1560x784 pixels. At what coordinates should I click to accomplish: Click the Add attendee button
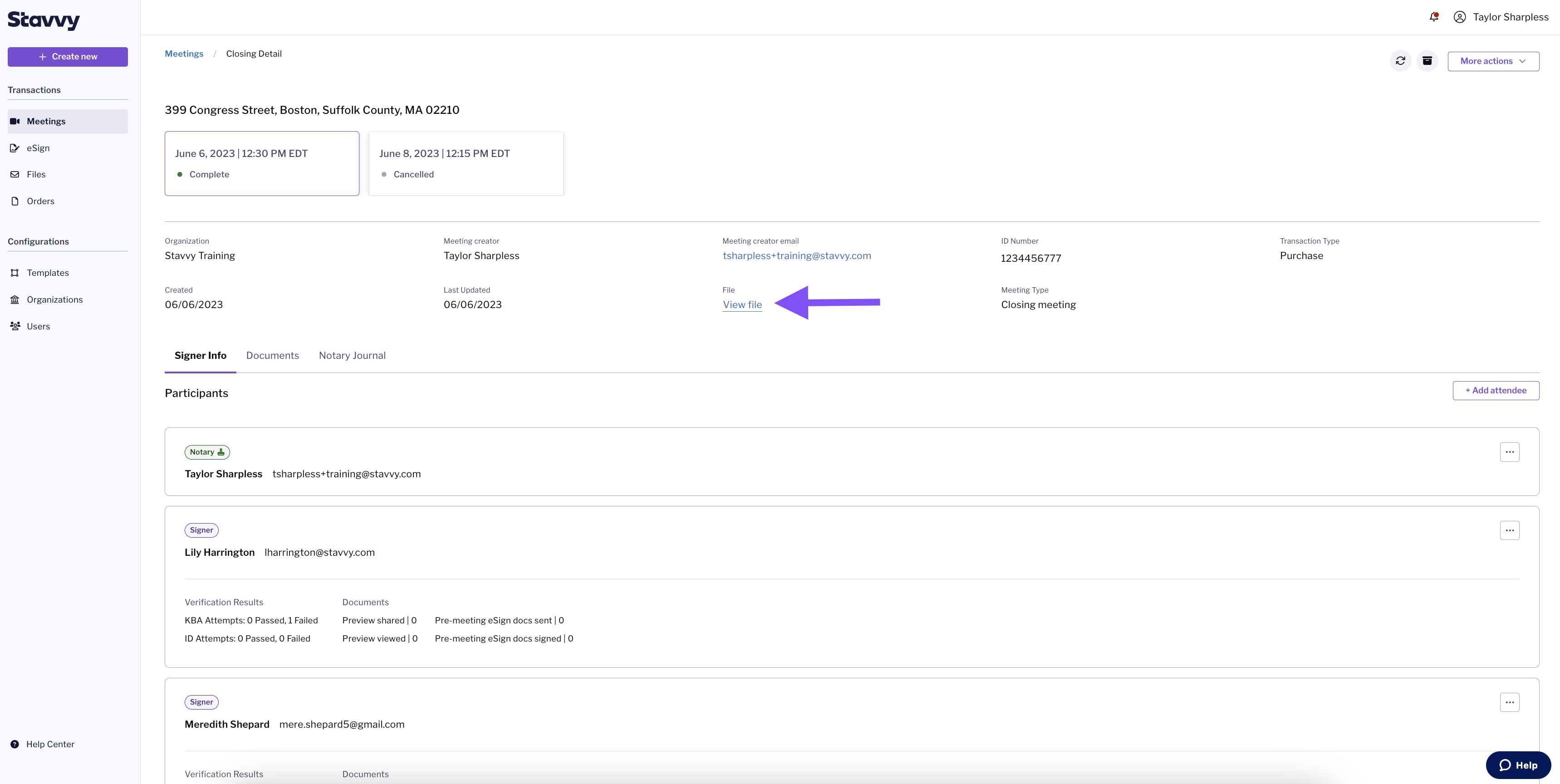1496,390
